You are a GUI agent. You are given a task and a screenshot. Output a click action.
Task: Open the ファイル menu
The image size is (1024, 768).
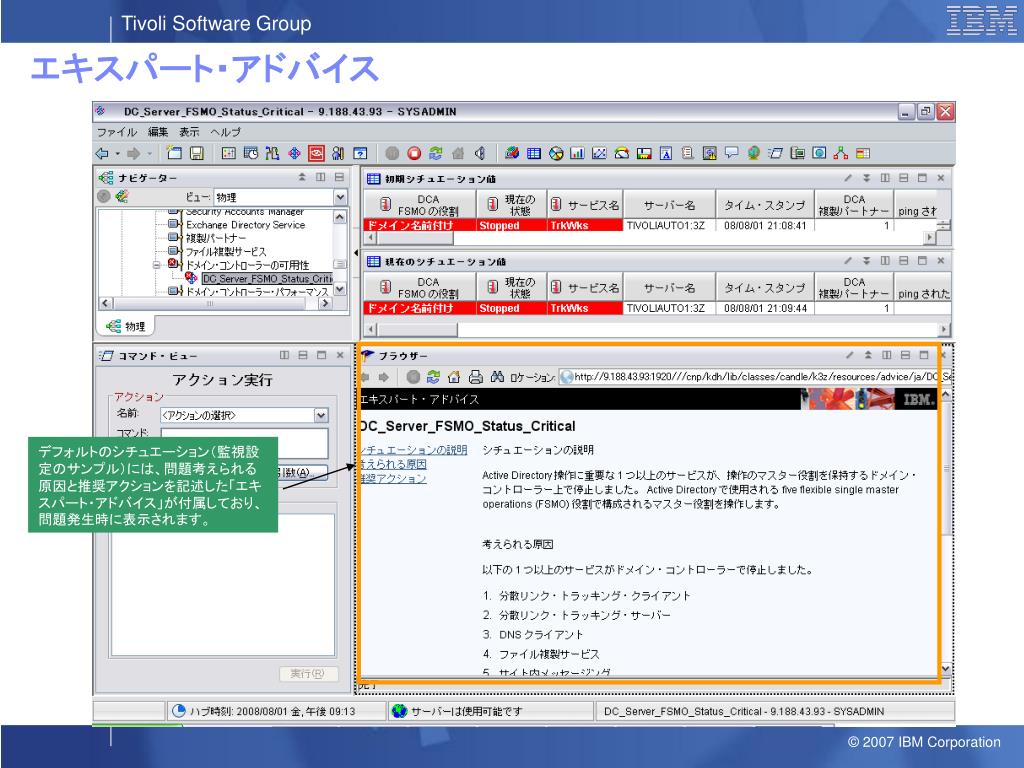click(x=117, y=132)
